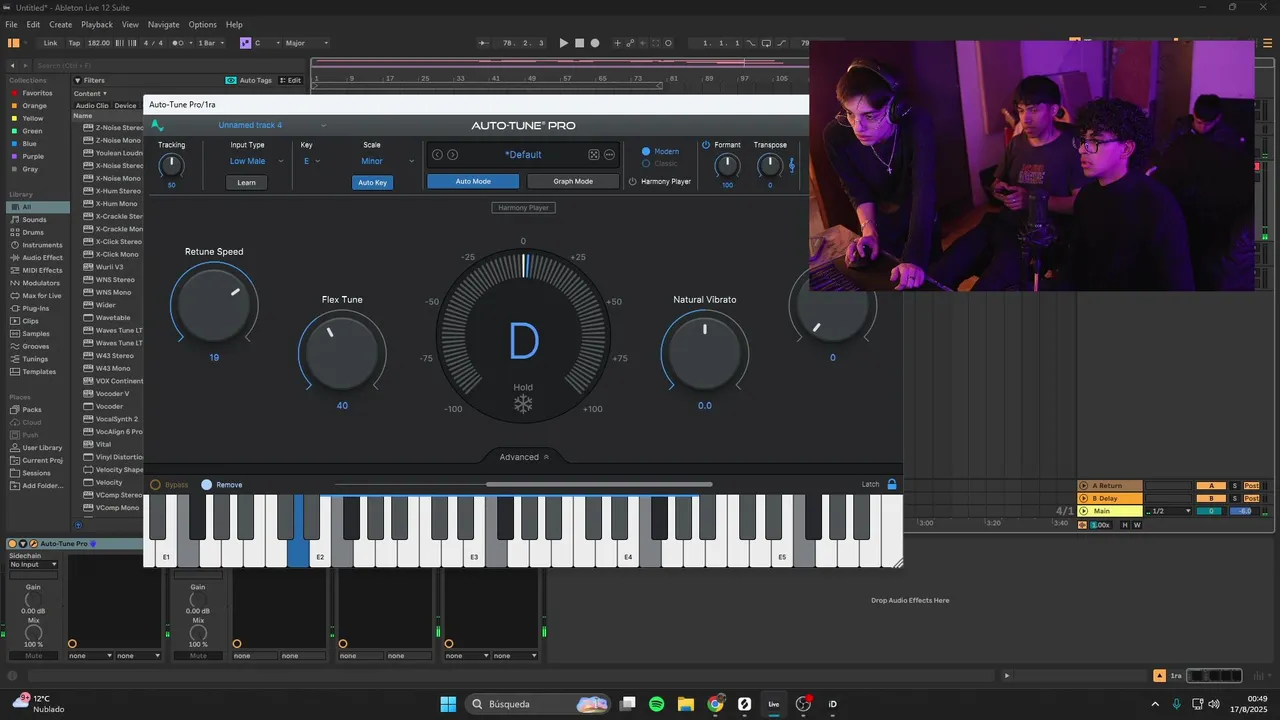Click the Stop button in the transport
The image size is (1280, 720).
coord(579,43)
